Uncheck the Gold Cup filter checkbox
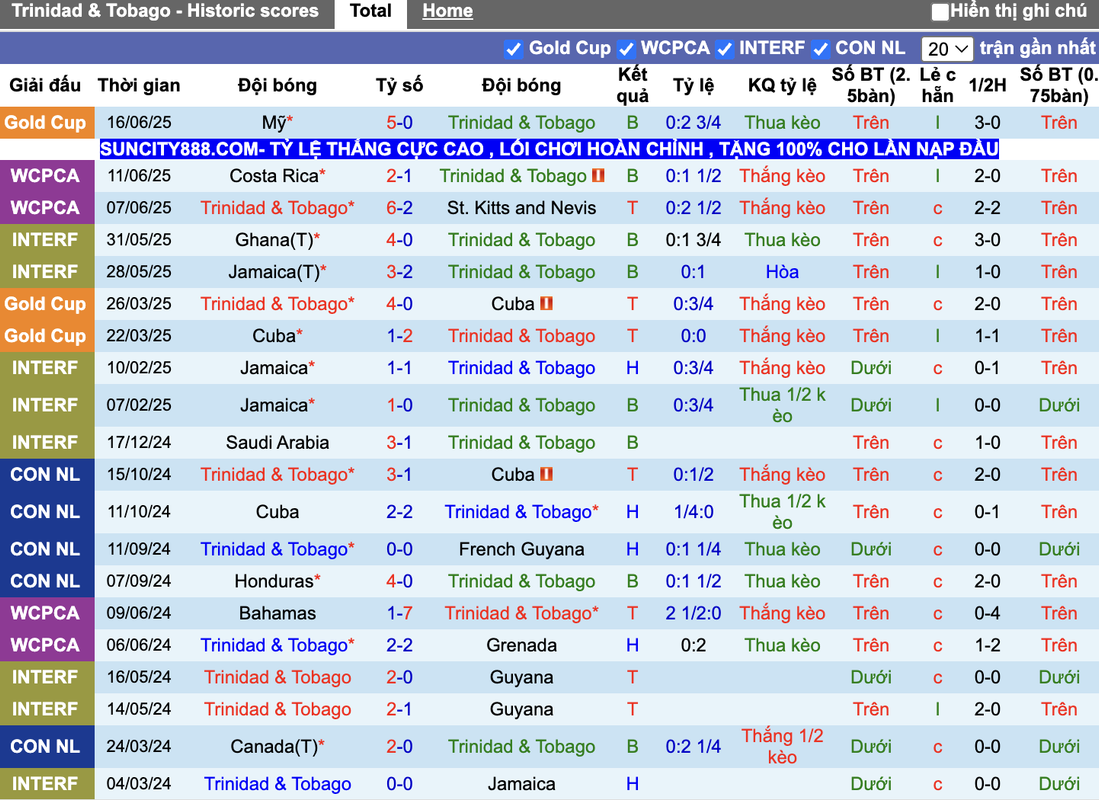This screenshot has height=800, width=1099. pos(513,49)
